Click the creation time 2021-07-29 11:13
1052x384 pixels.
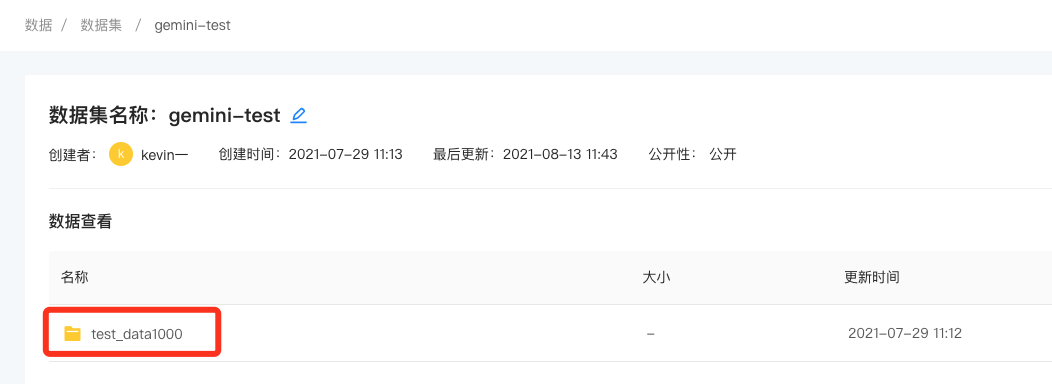coord(346,154)
